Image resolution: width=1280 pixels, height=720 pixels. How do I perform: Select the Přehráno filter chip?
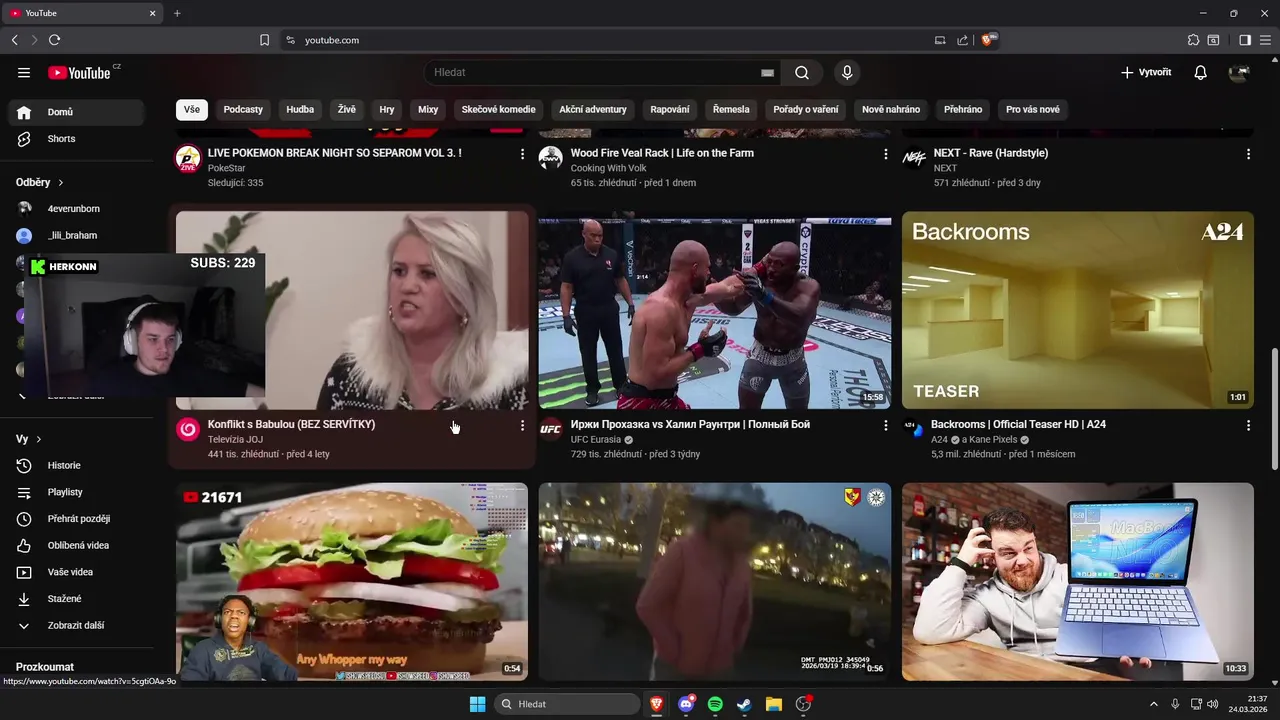click(963, 109)
